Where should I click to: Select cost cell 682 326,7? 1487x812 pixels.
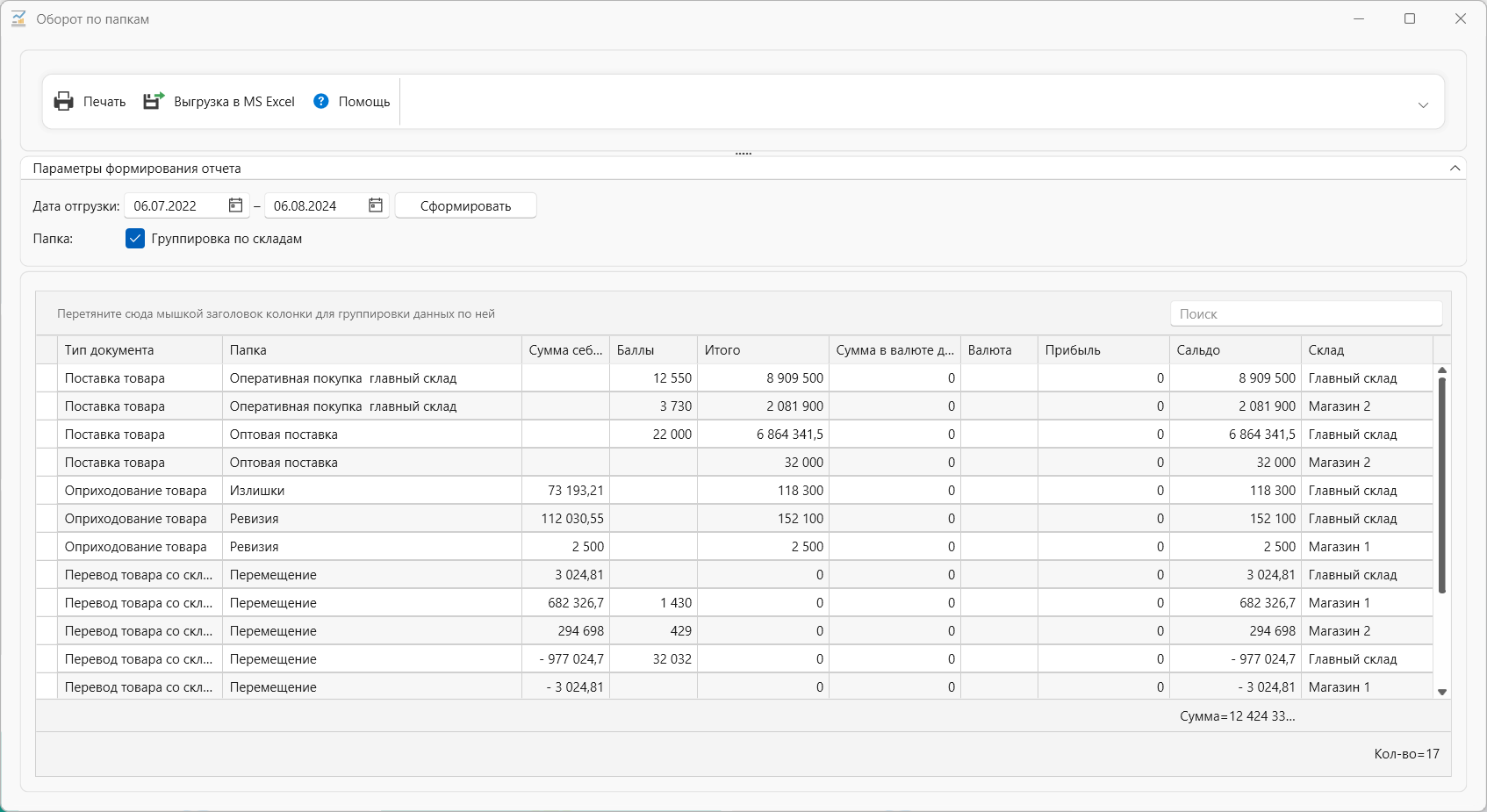(x=565, y=603)
